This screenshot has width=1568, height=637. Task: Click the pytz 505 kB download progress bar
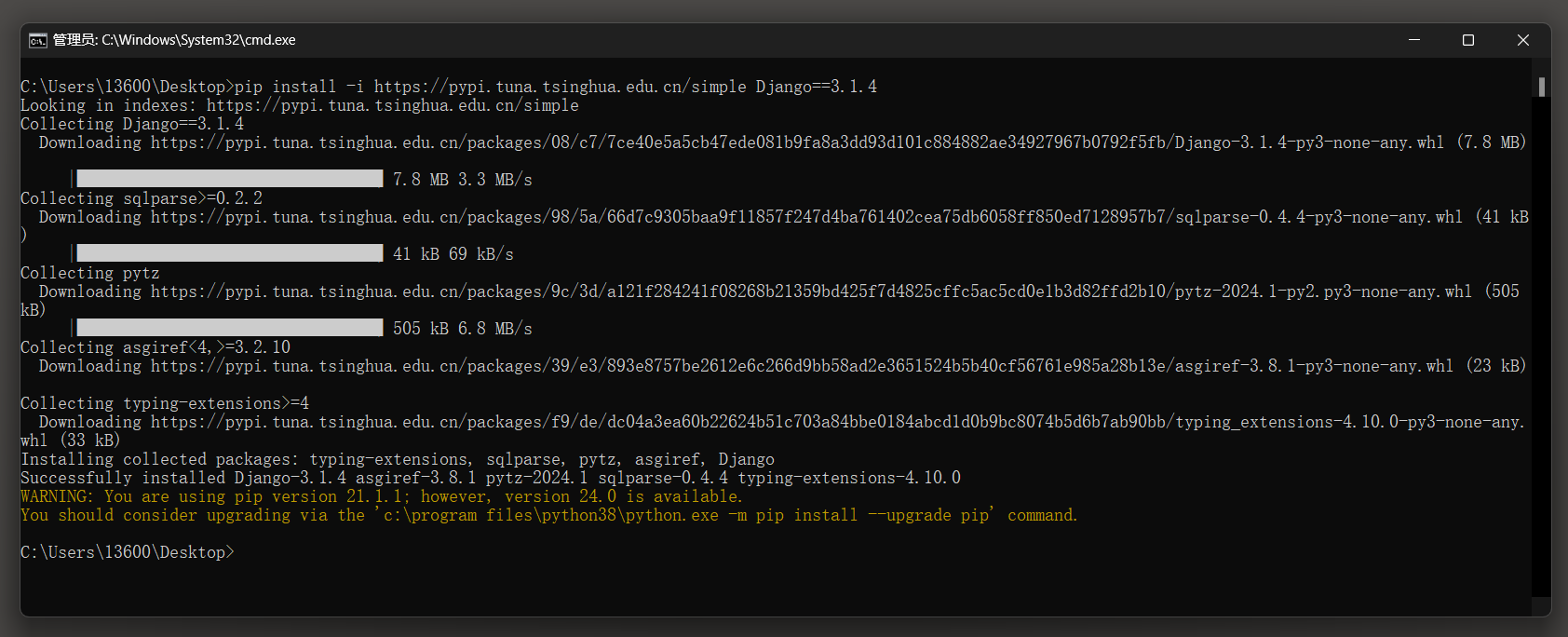pos(229,328)
